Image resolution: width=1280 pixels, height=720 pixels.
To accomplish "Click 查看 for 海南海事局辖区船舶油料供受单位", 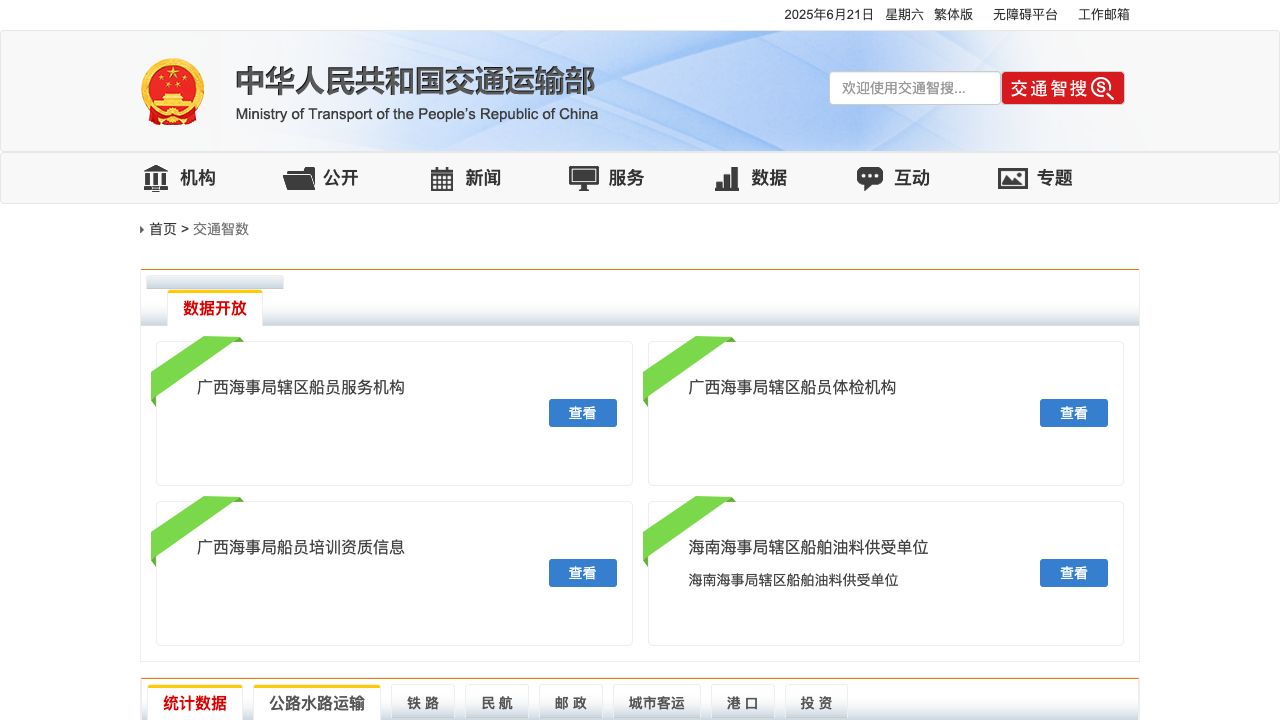I will click(1074, 573).
